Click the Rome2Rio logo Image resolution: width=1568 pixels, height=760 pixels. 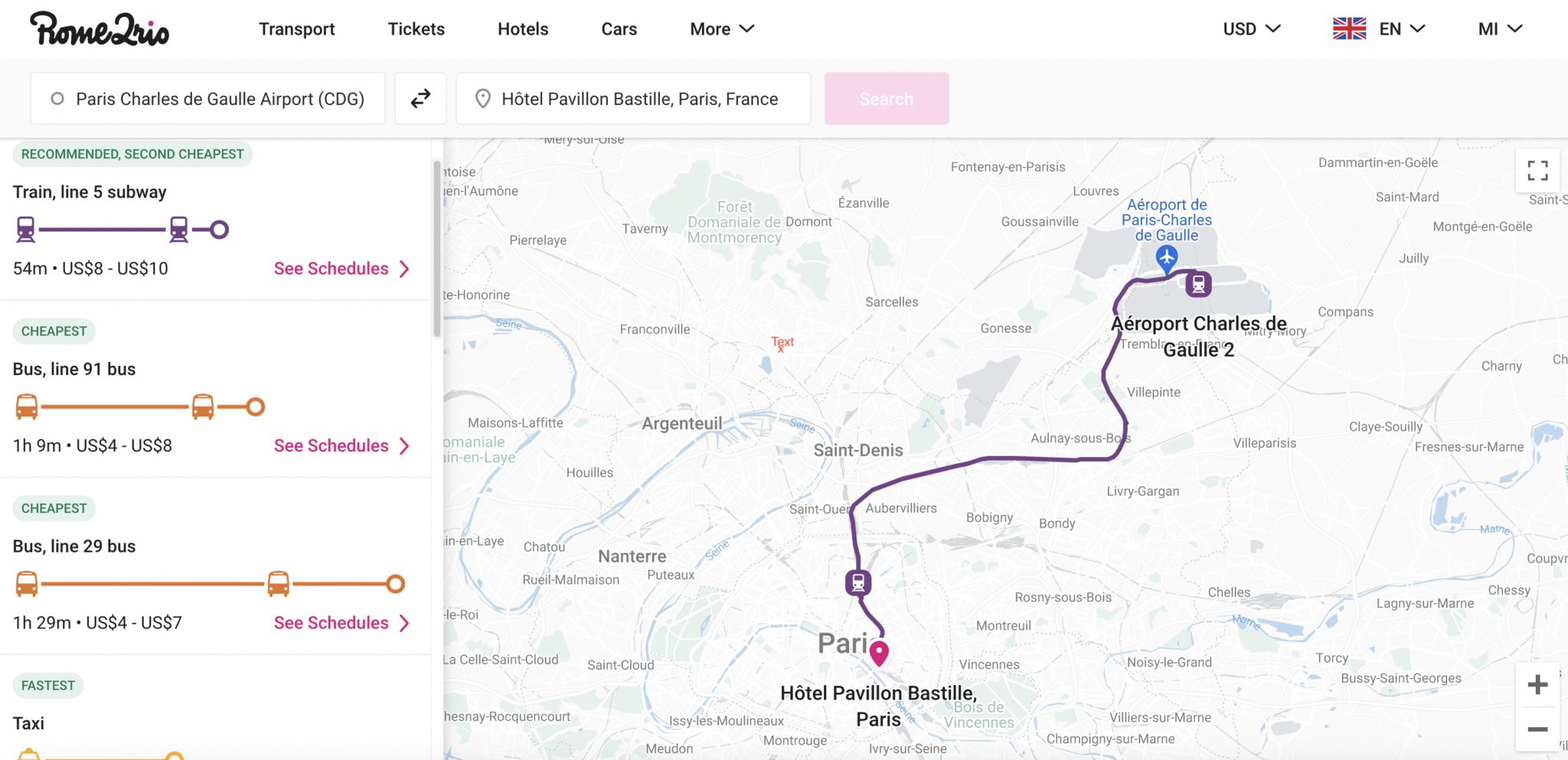[100, 28]
